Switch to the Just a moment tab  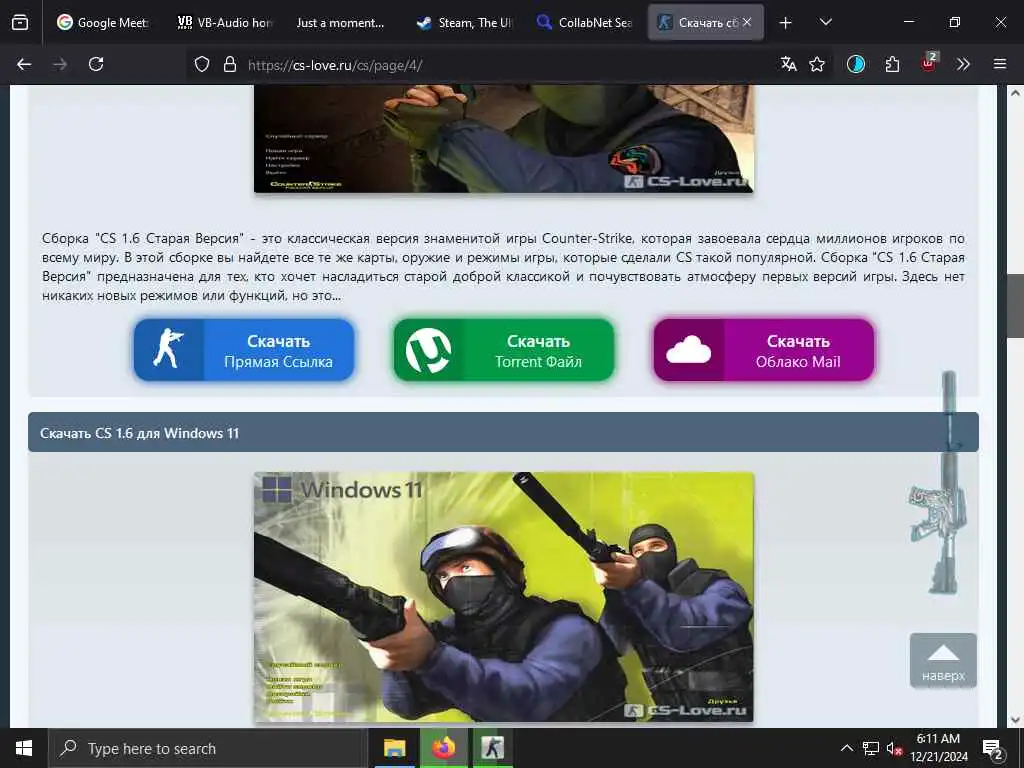pyautogui.click(x=341, y=22)
